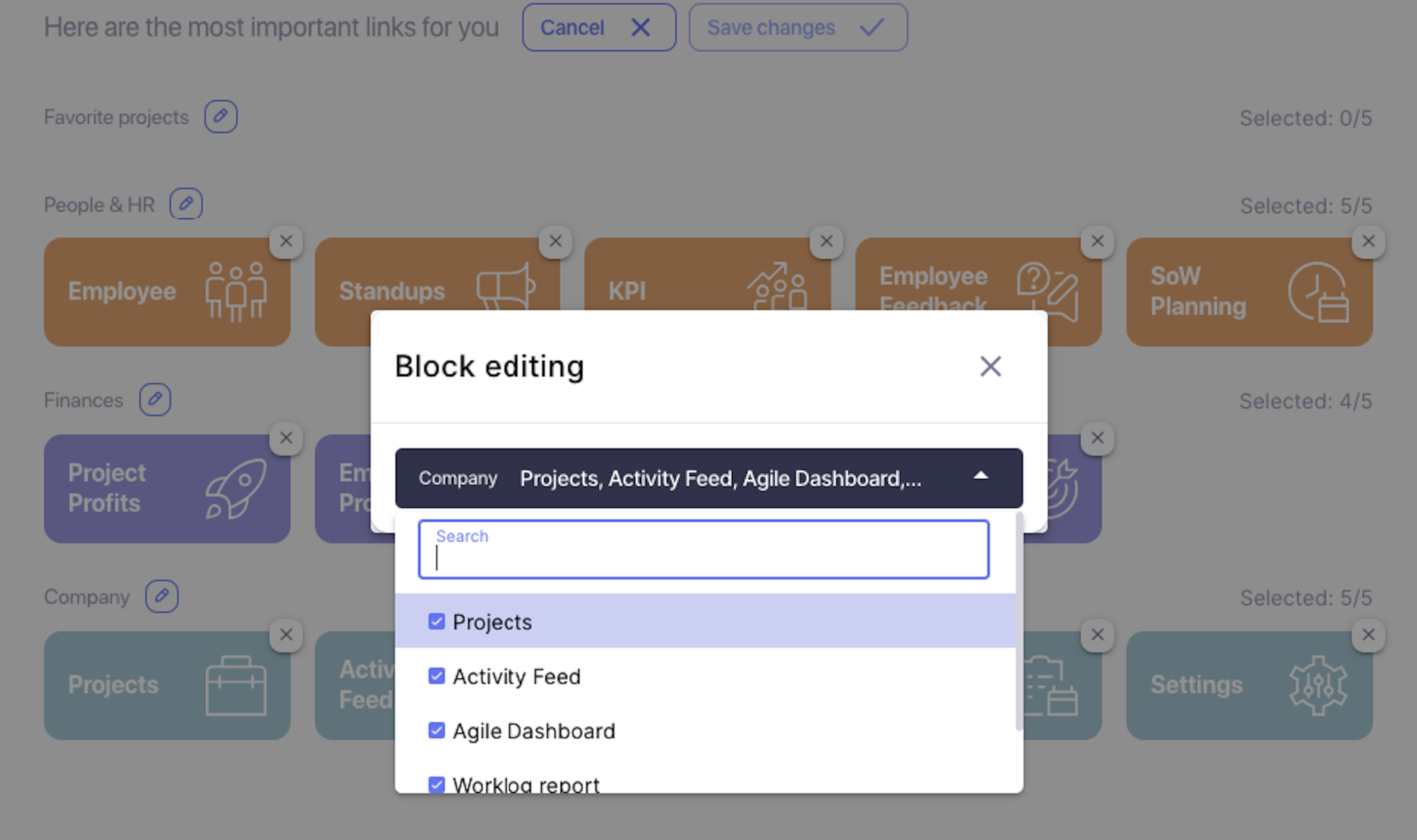The image size is (1417, 840).
Task: Click Cancel button
Action: point(599,27)
